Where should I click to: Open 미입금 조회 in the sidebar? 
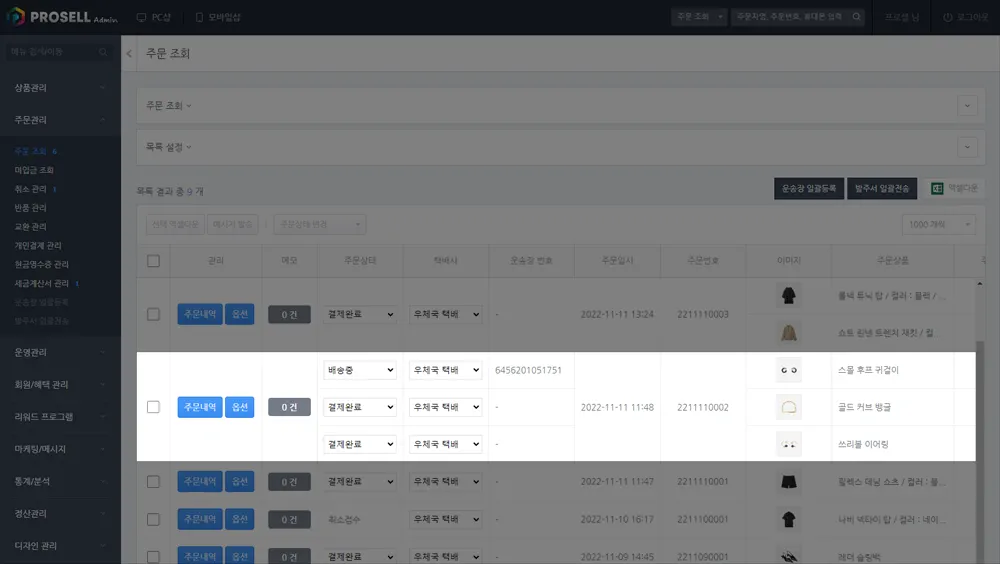pos(34,170)
